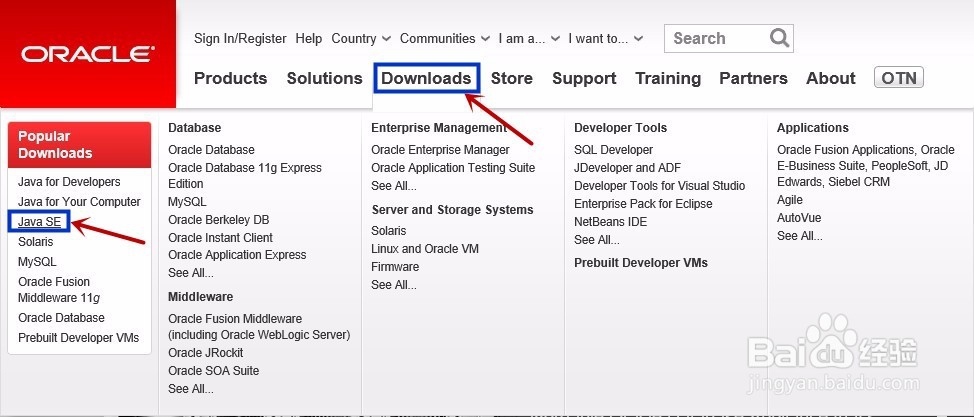Viewport: 974px width, 417px height.
Task: Open NetBeans IDE link
Action: [611, 222]
